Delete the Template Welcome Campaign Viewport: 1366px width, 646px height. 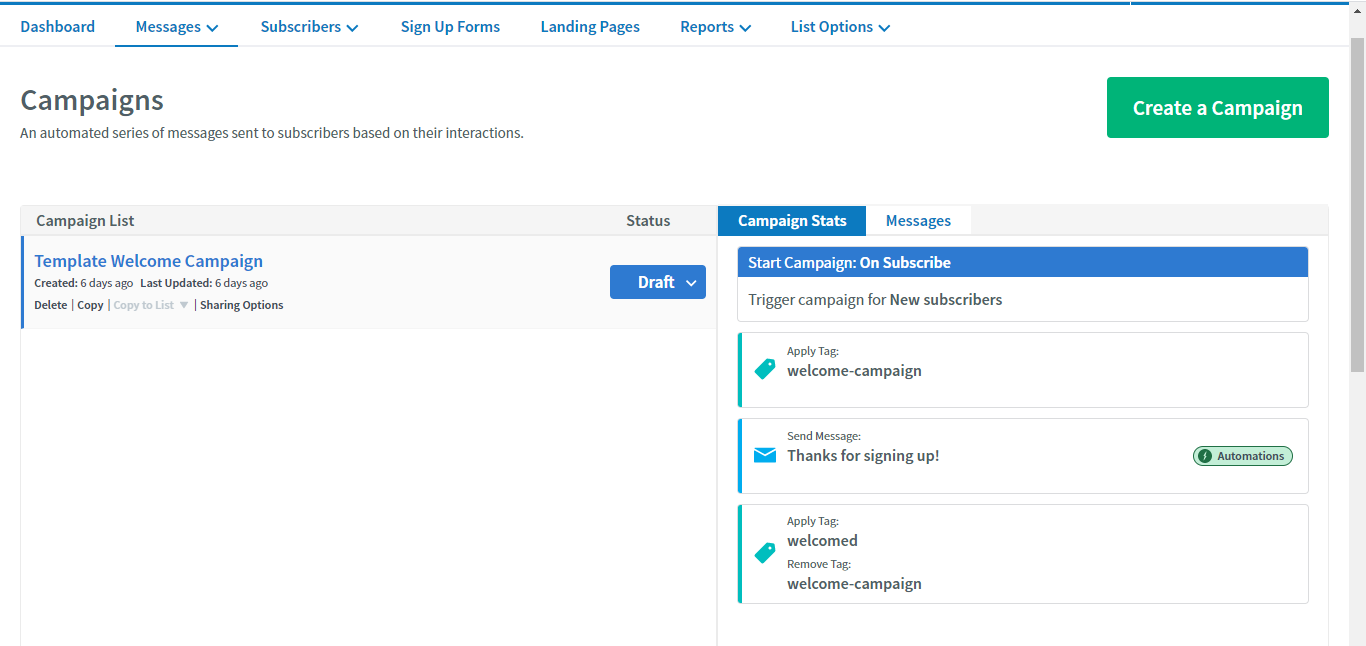coord(51,305)
